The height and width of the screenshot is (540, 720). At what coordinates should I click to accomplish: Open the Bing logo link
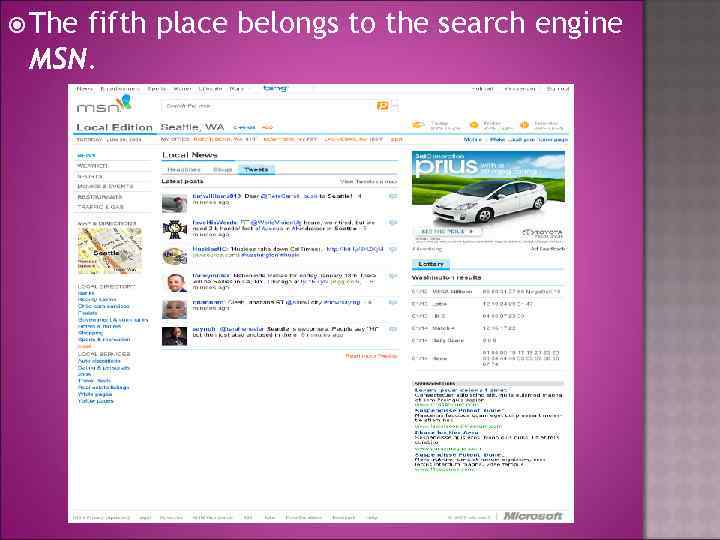(x=276, y=88)
